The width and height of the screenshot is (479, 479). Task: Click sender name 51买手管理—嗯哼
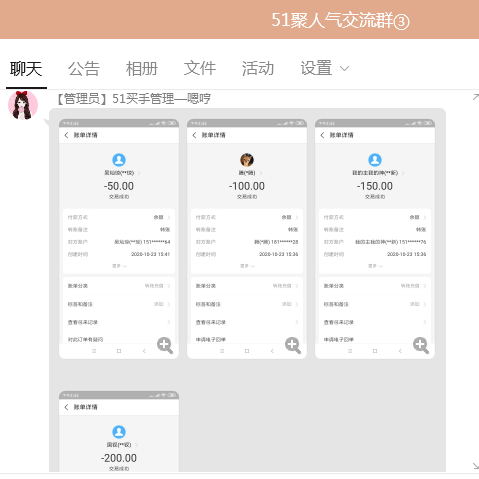point(161,99)
